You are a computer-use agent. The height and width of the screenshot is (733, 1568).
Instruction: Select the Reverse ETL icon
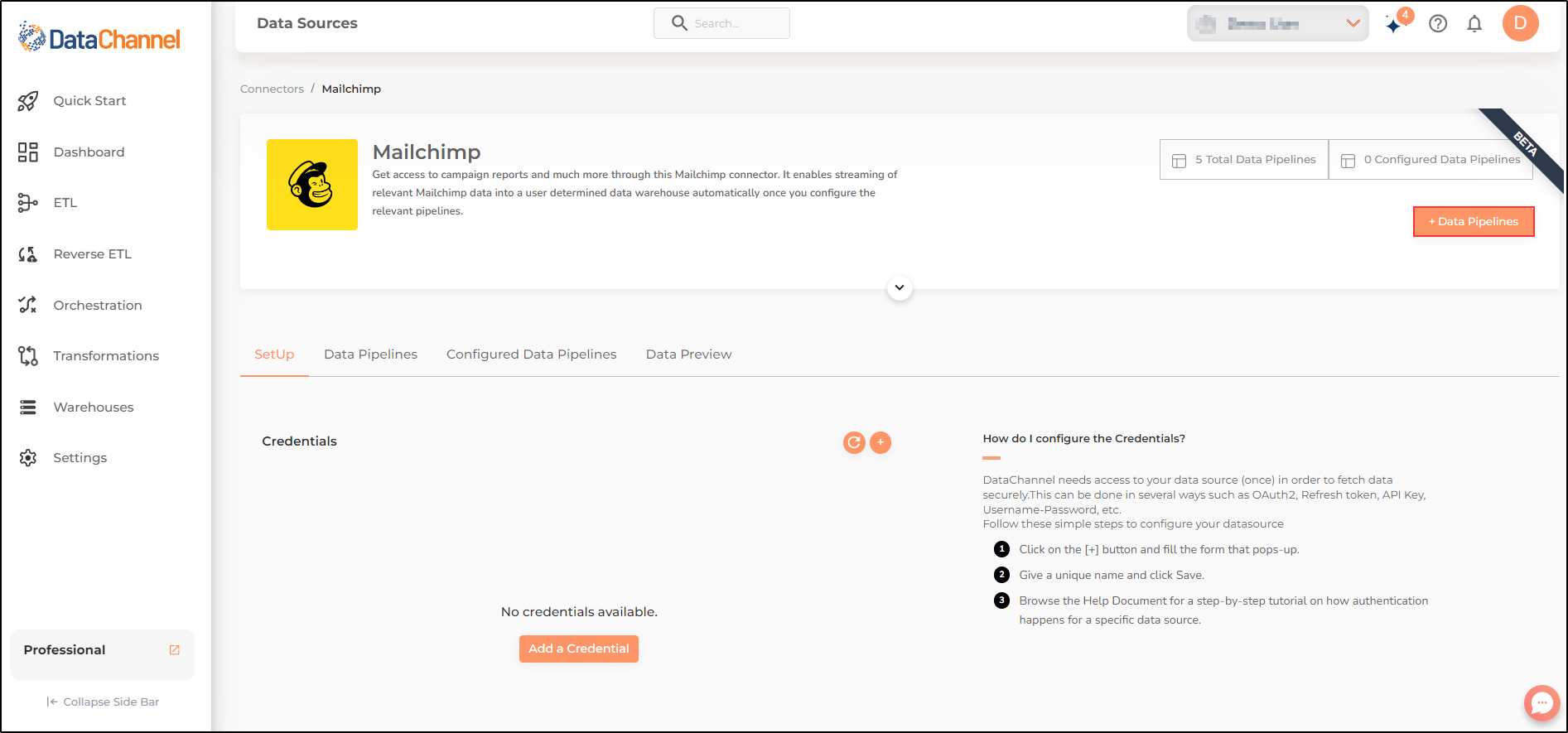click(28, 254)
